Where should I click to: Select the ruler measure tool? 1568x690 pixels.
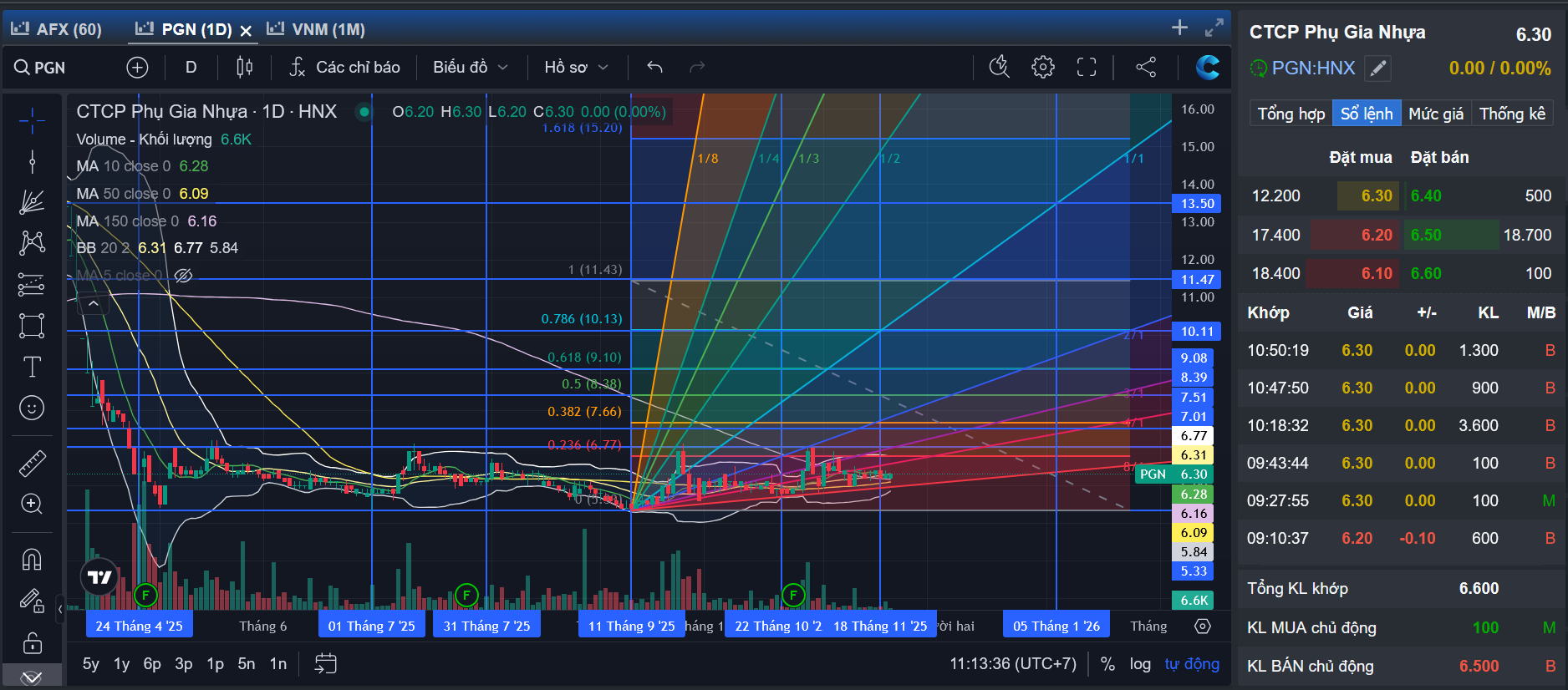click(x=32, y=463)
